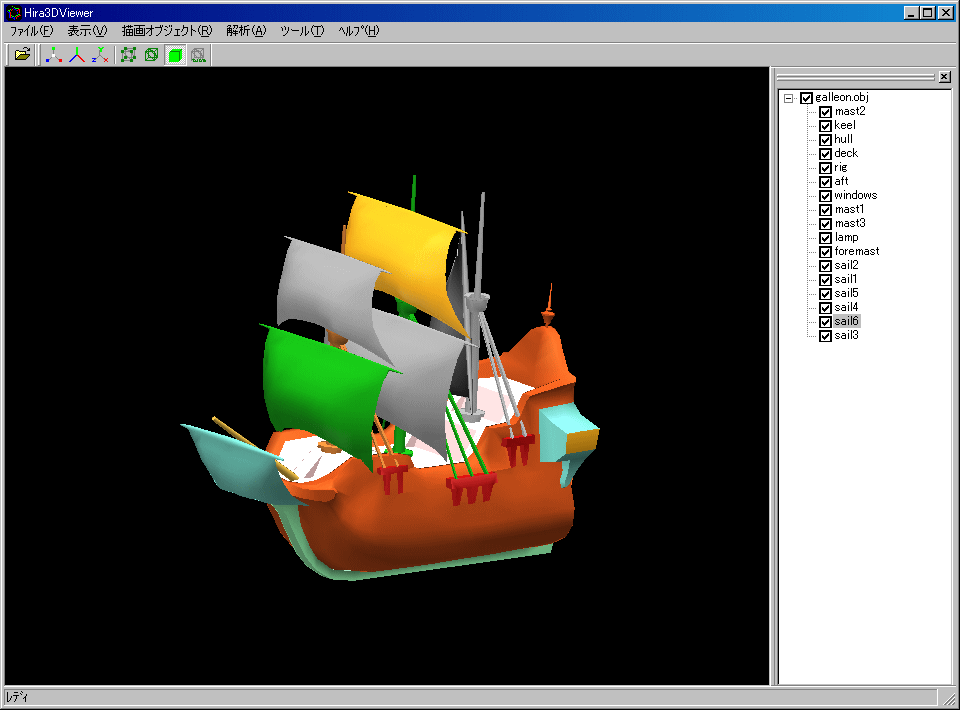Hide the lamp object via checkbox
960x710 pixels.
(825, 238)
